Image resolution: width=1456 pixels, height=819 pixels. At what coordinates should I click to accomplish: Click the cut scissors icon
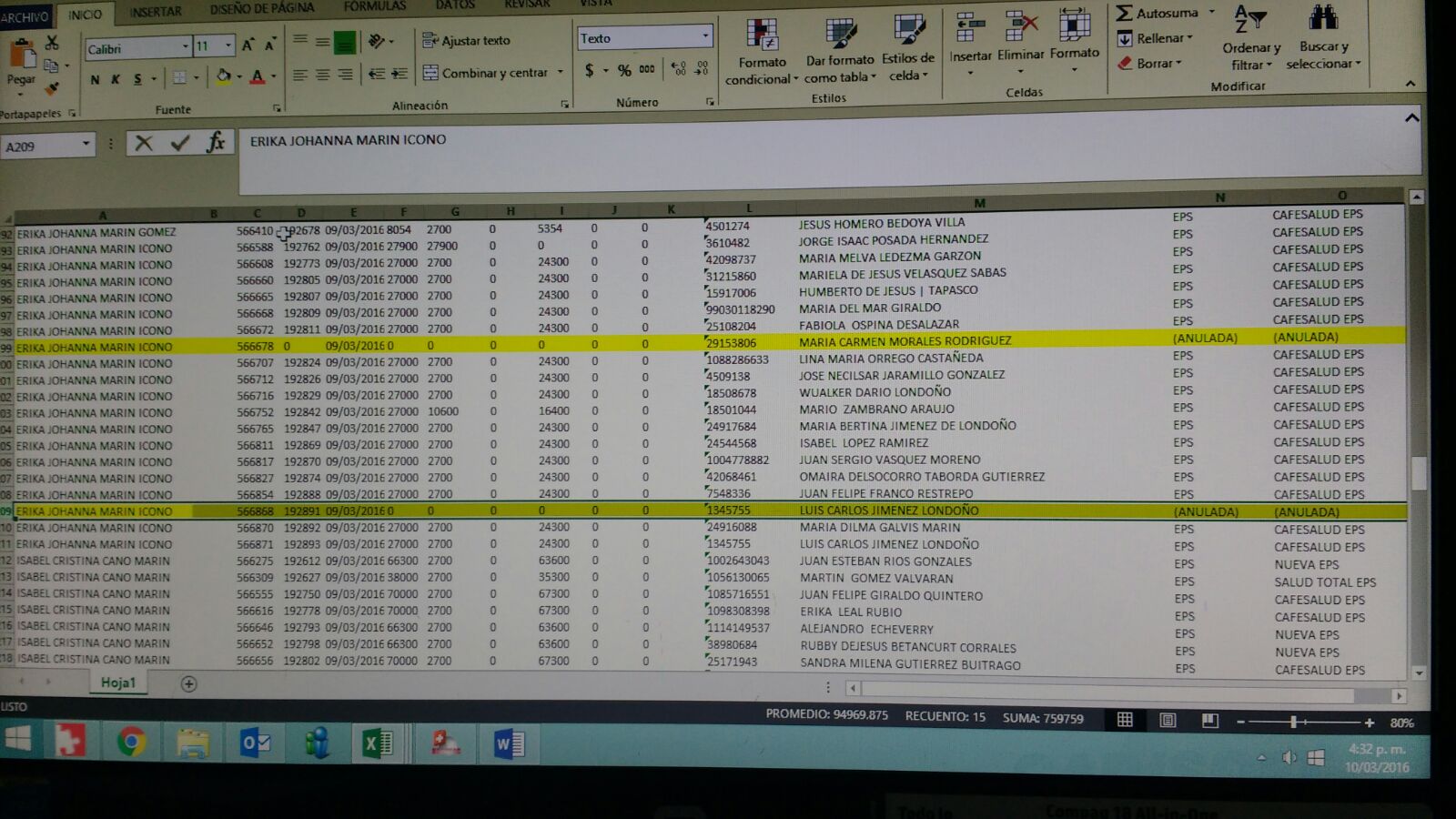(52, 43)
